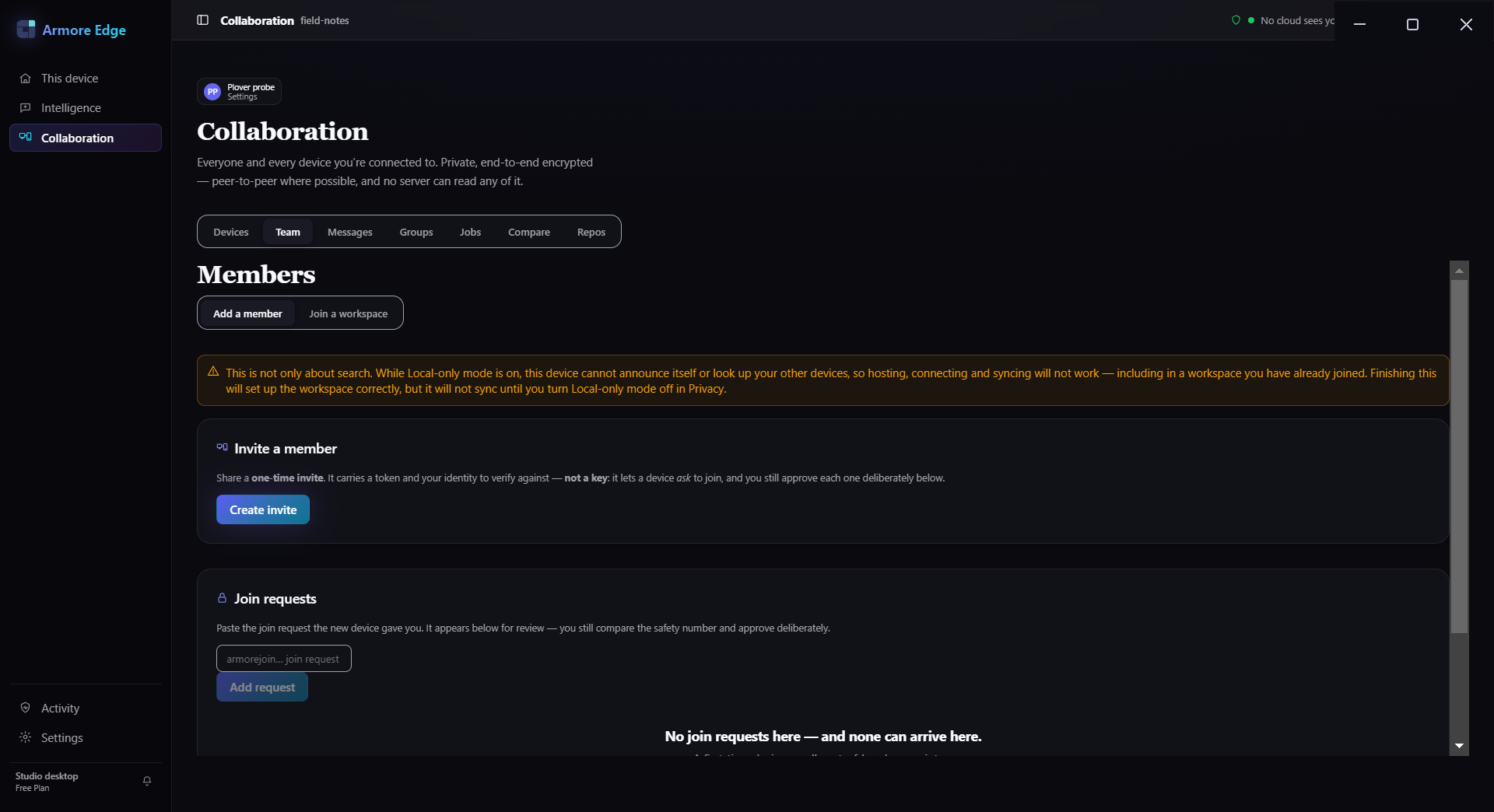This screenshot has width=1494, height=812.
Task: Open the Groups tab
Action: pyautogui.click(x=416, y=232)
